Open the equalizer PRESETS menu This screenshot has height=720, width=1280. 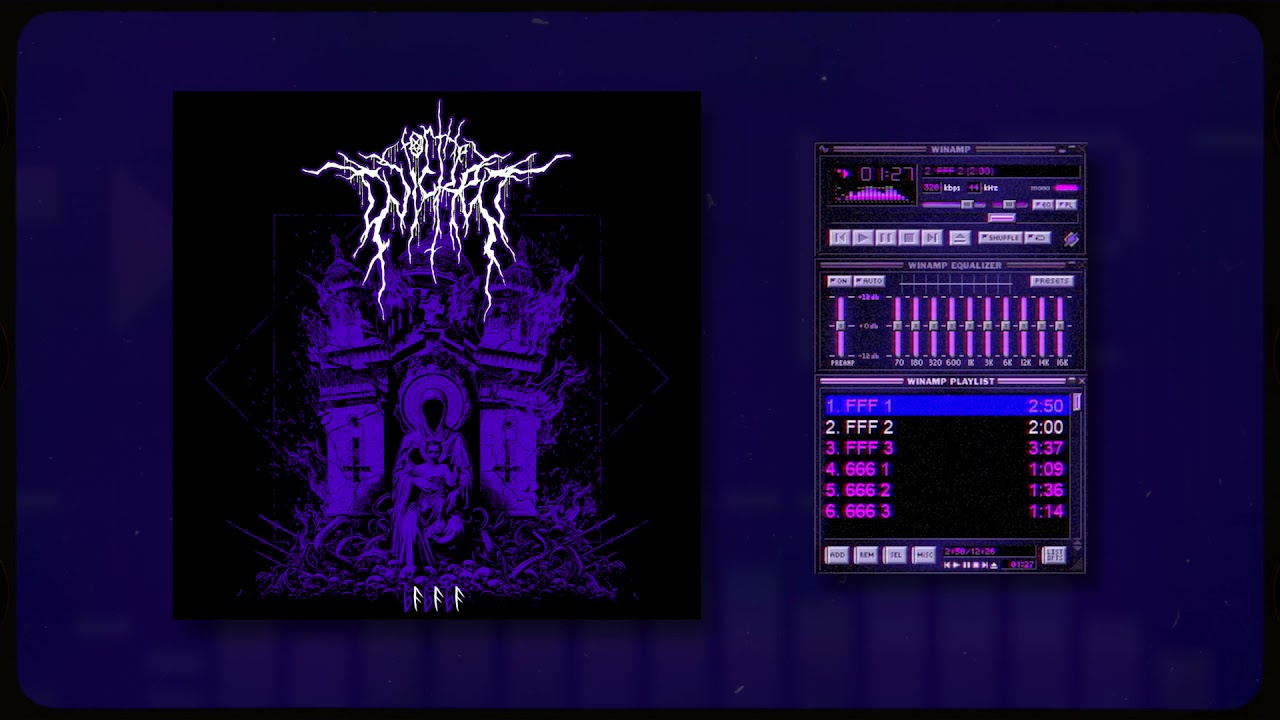click(x=1052, y=281)
